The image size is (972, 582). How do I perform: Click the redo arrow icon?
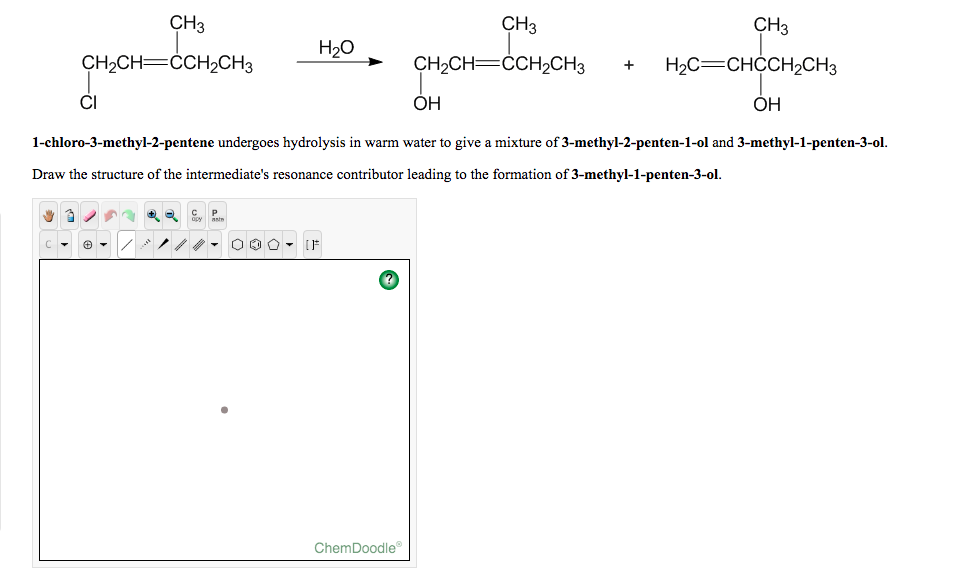click(x=130, y=215)
